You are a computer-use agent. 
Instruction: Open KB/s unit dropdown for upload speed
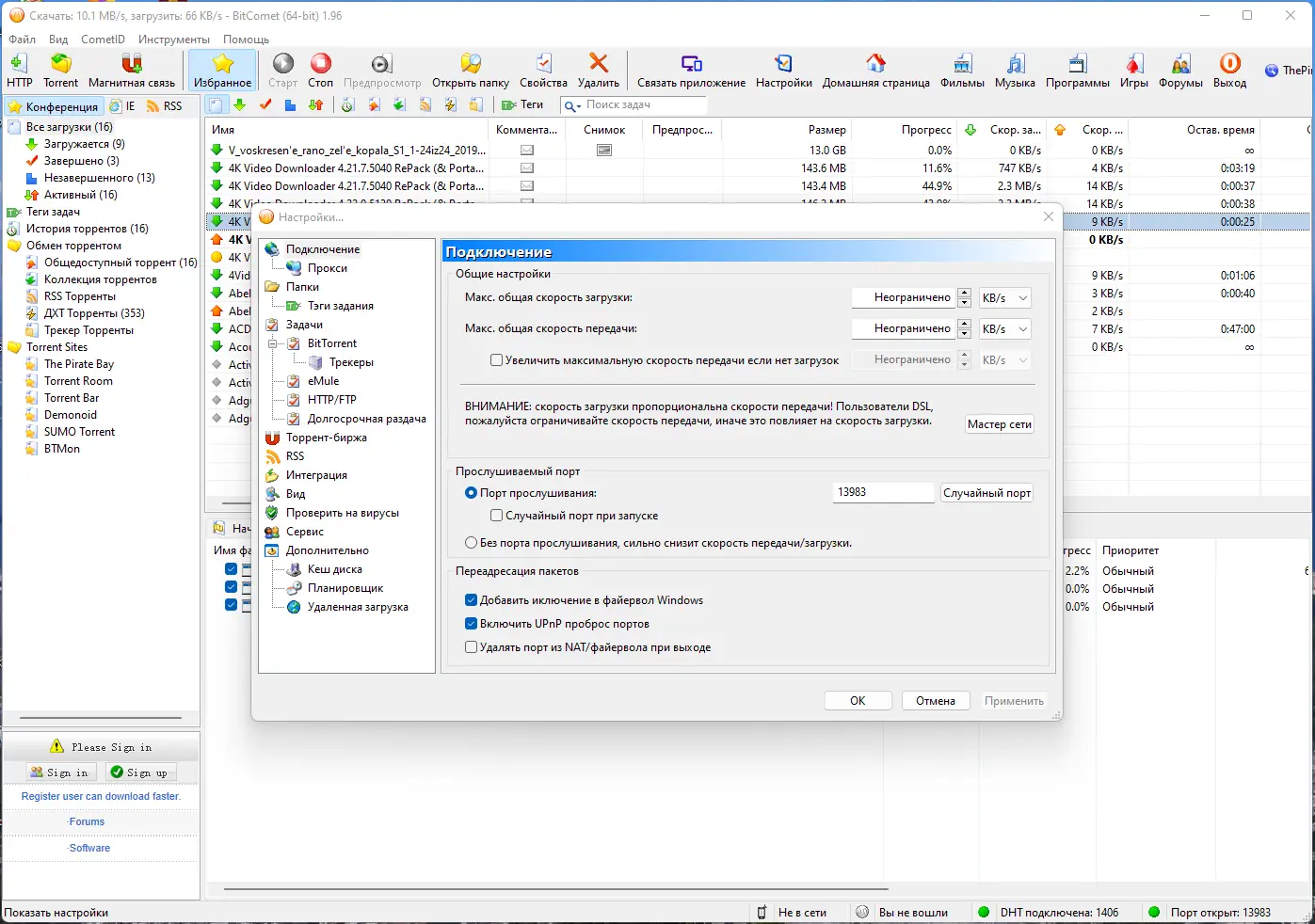(x=1005, y=329)
